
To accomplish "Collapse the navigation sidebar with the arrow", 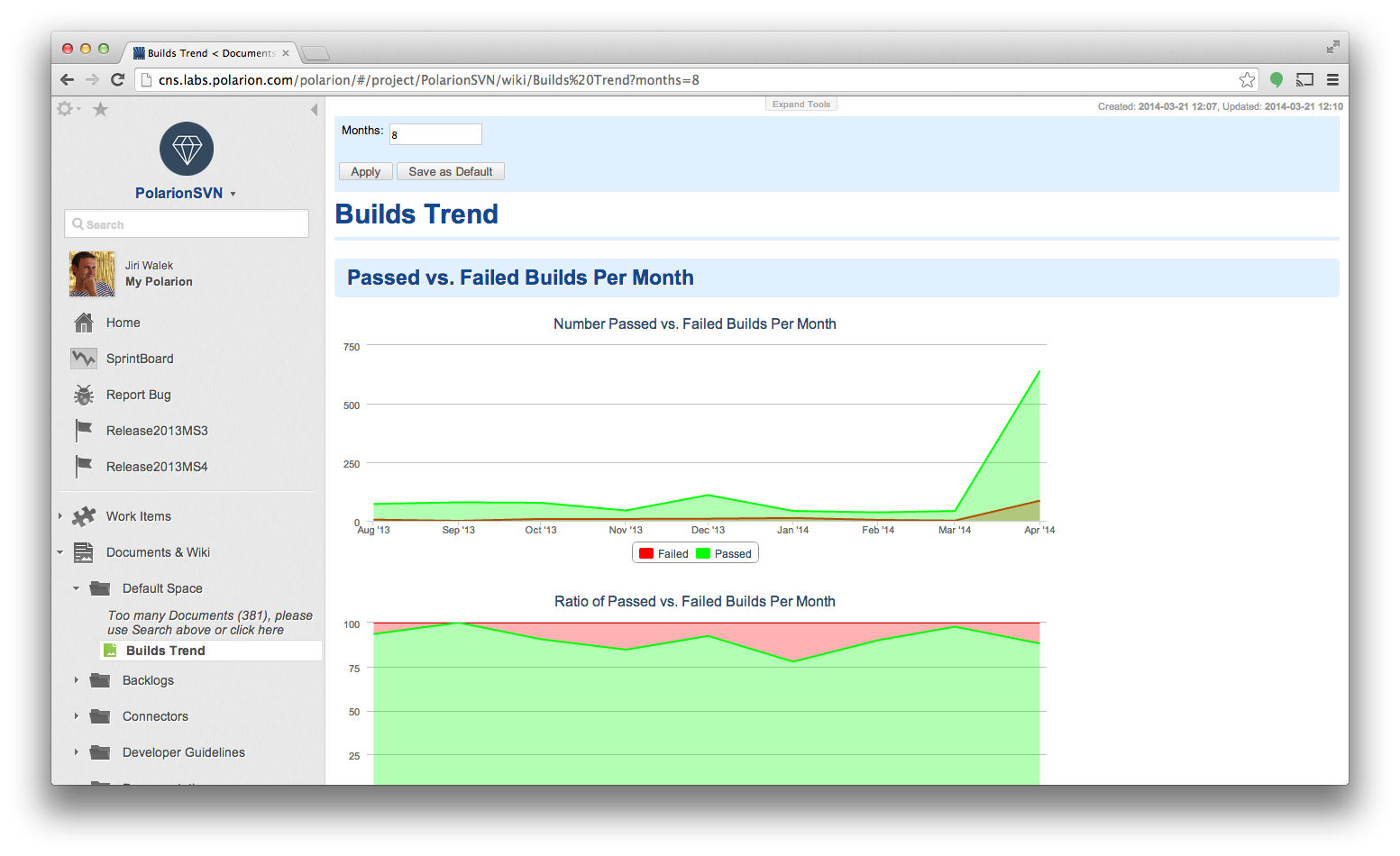I will pyautogui.click(x=314, y=108).
